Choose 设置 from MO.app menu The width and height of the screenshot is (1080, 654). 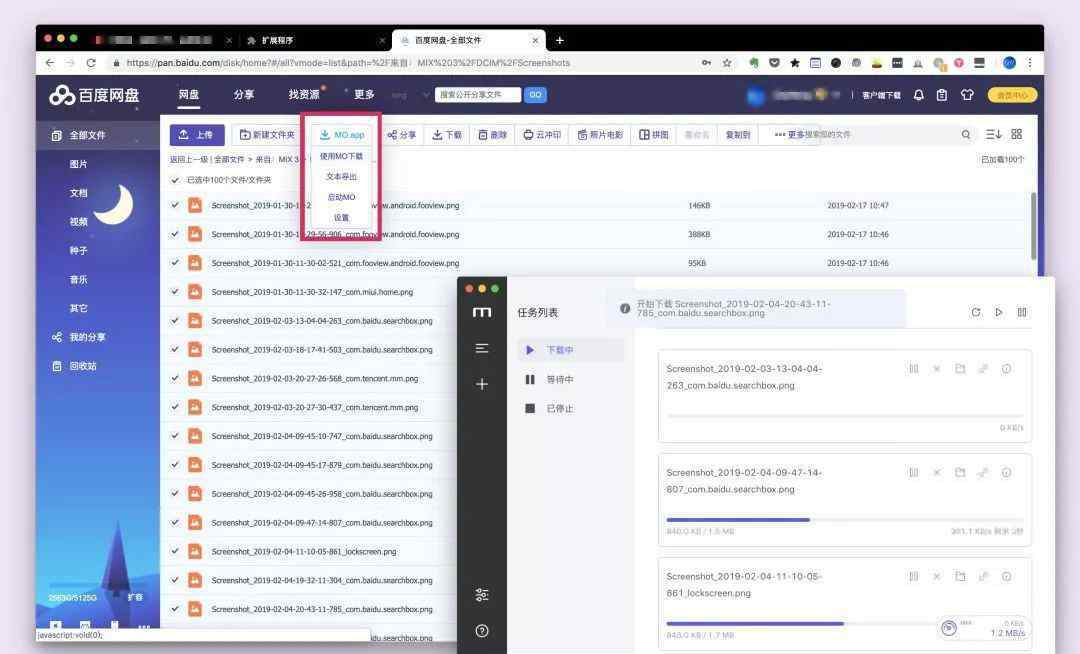click(342, 218)
